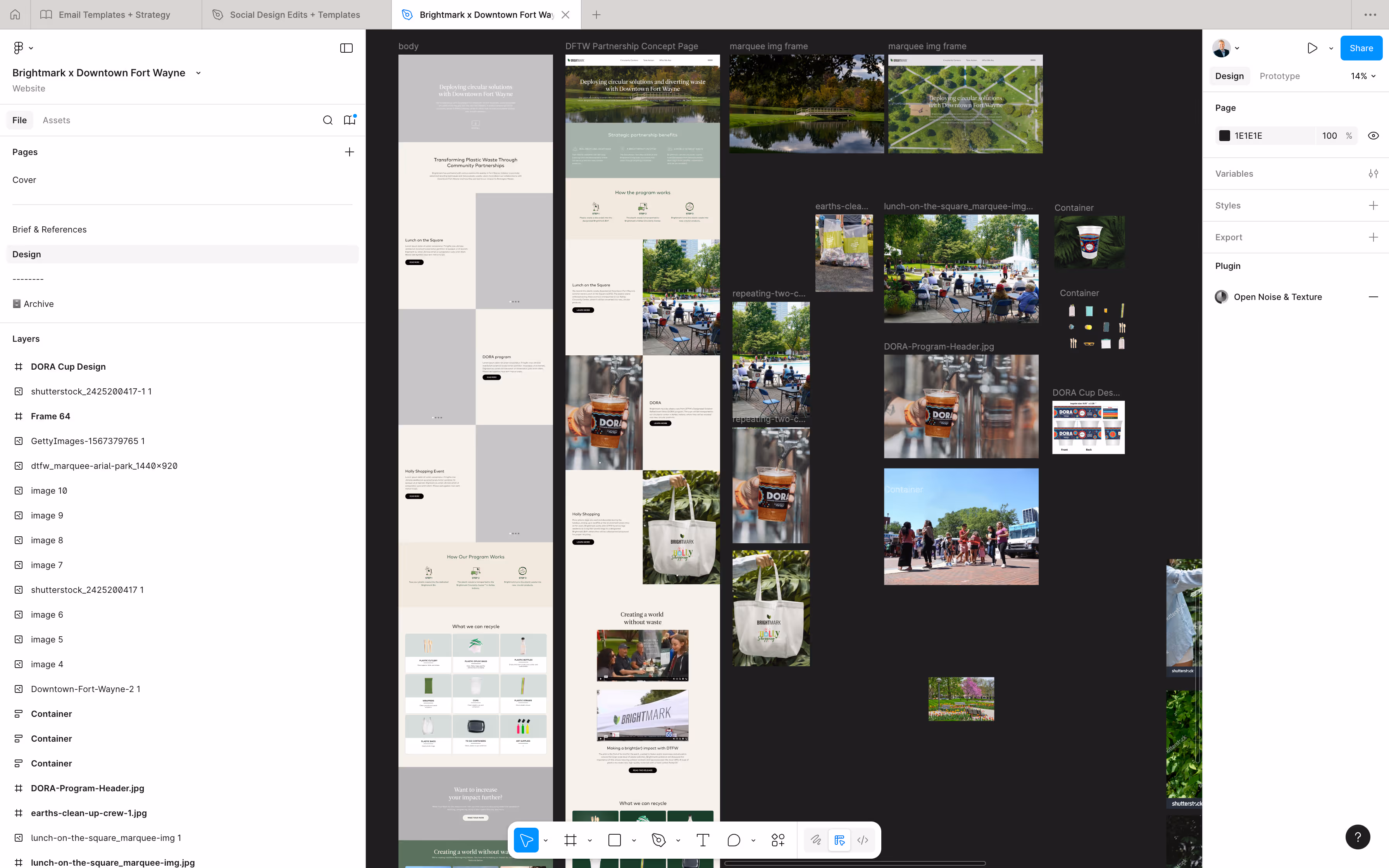Click the page opacity 100 field

1329,136
